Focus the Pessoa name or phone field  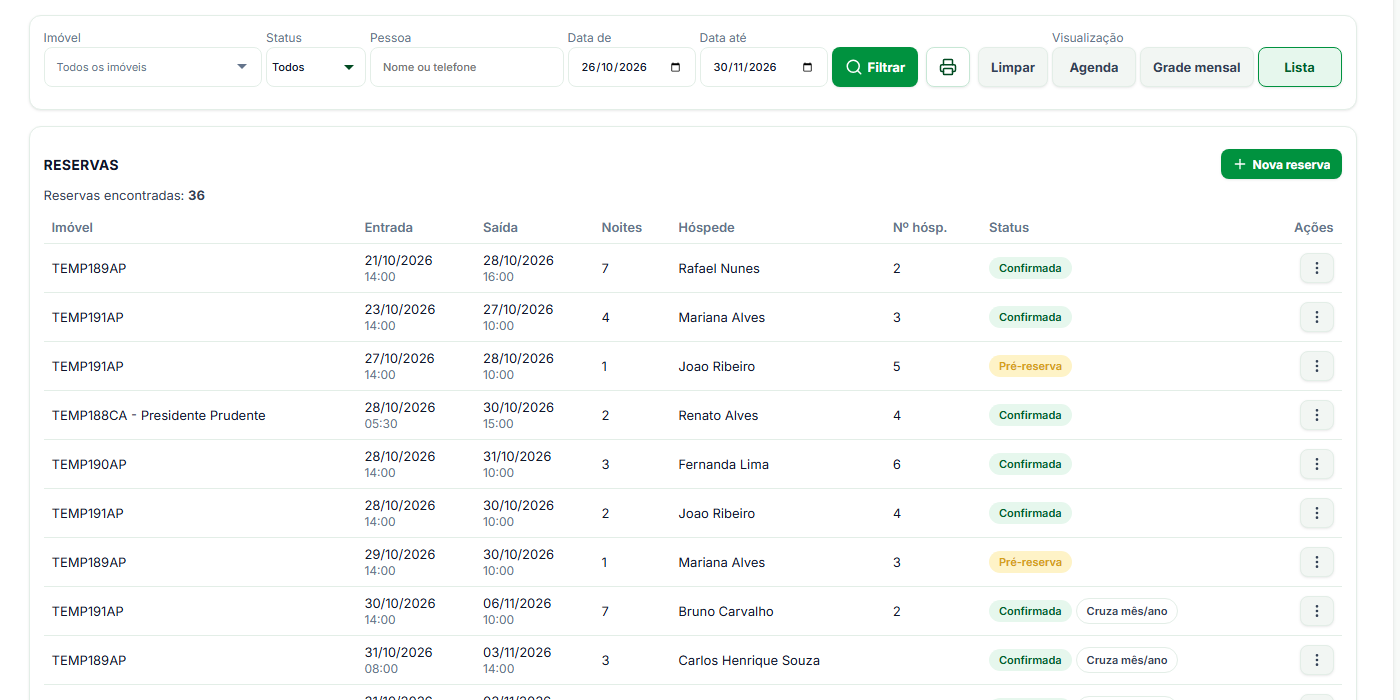coord(467,67)
